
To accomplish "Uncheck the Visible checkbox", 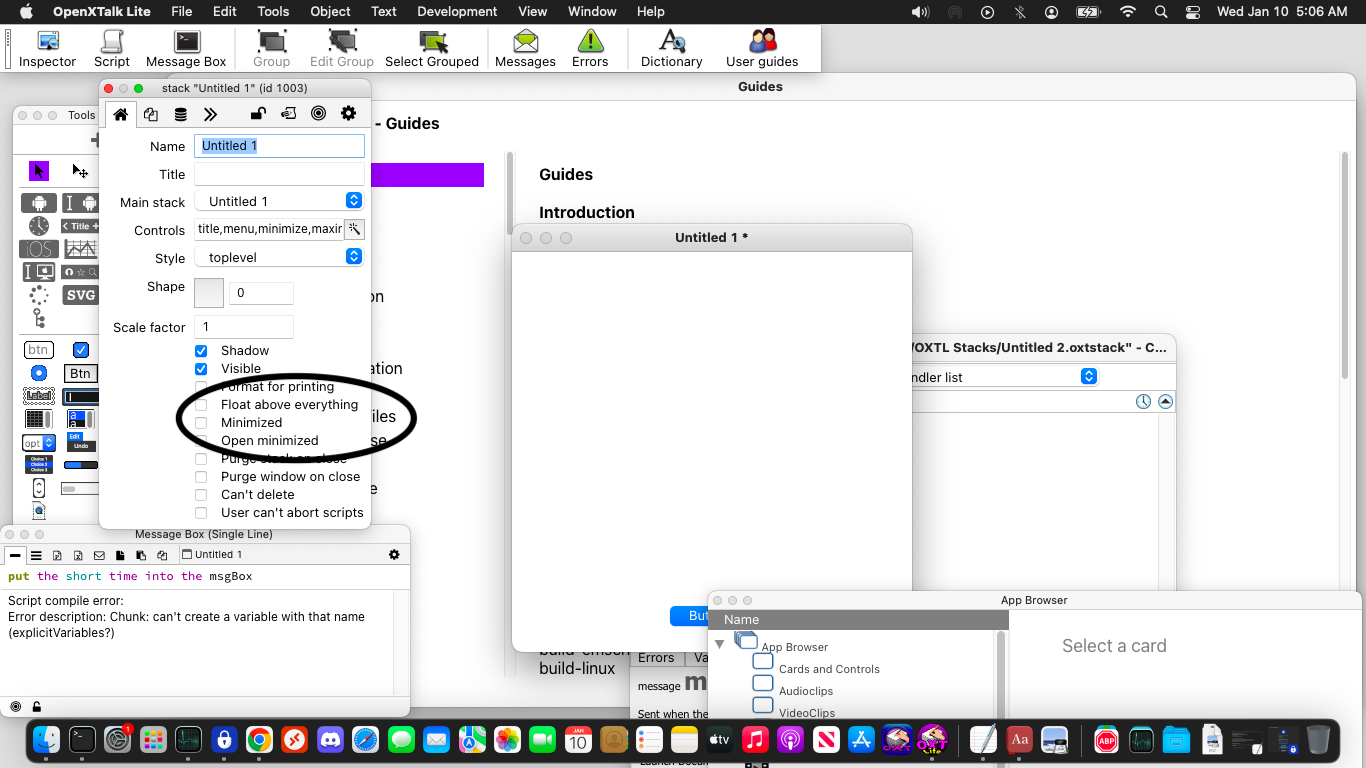I will pos(201,369).
